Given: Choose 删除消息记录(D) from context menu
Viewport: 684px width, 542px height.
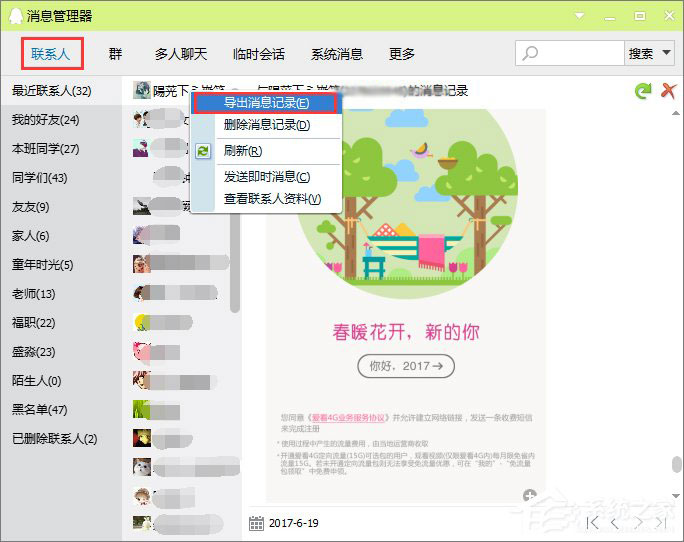Looking at the screenshot, I should (x=266, y=125).
